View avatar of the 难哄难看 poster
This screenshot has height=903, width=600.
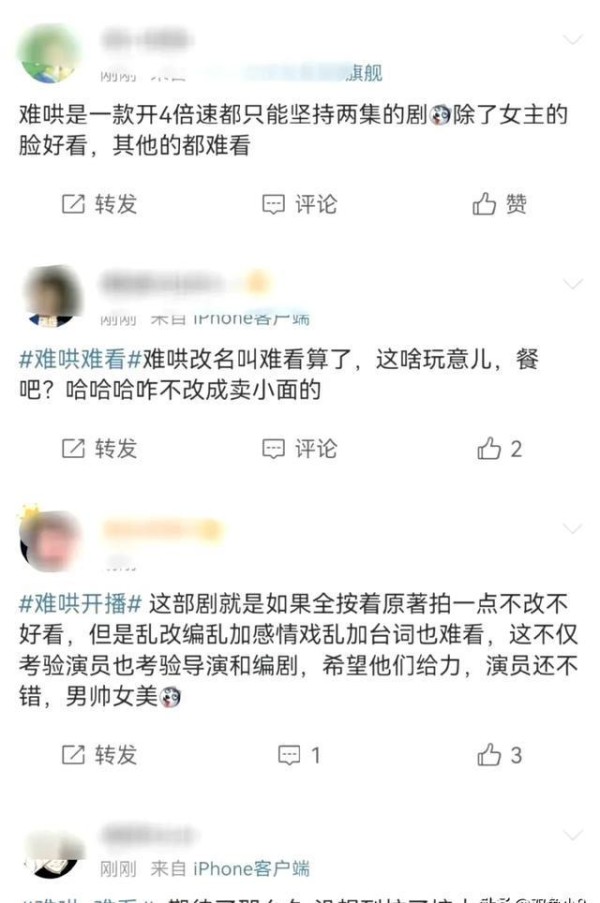point(52,297)
